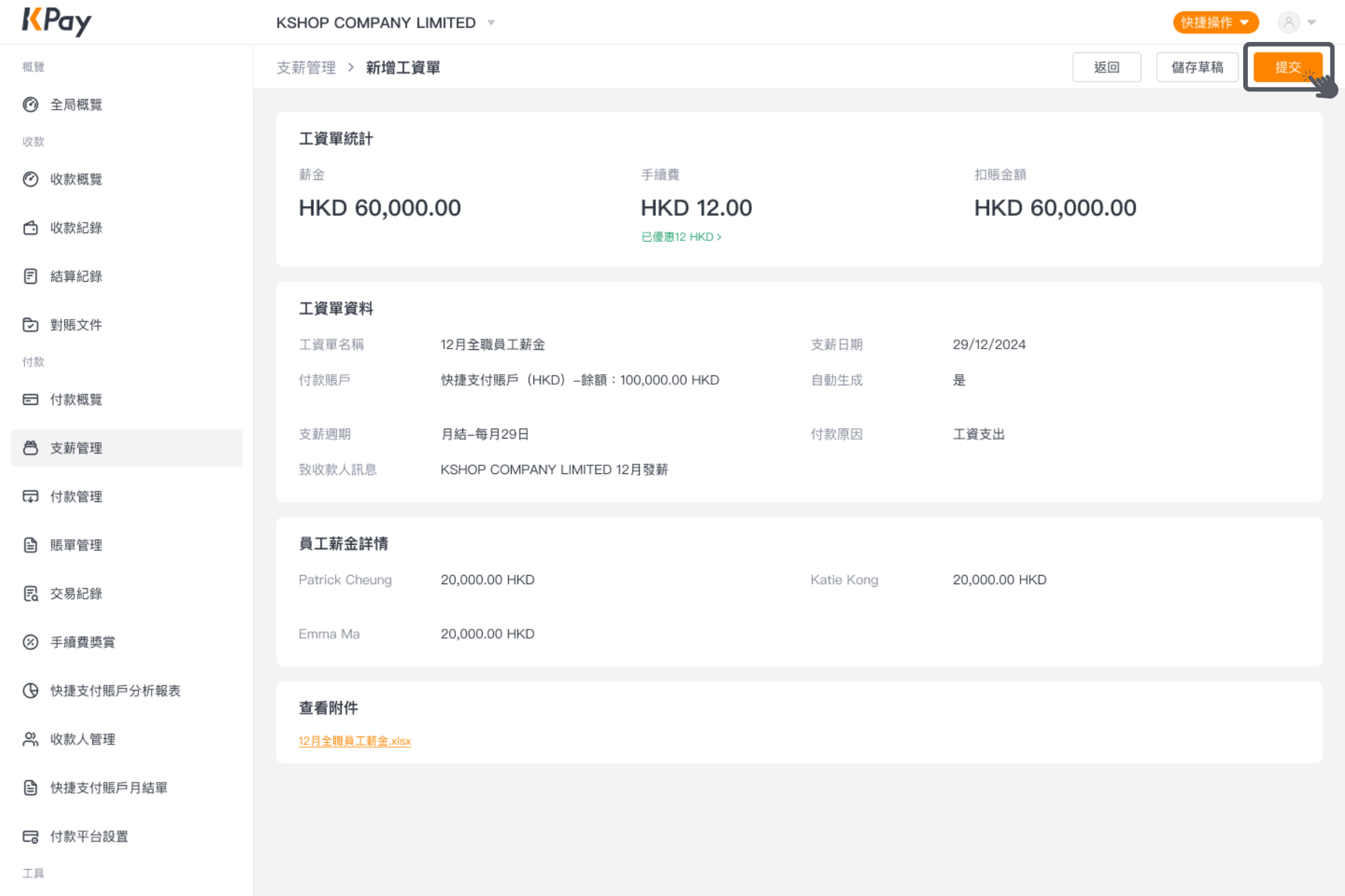Click fee value HKD 12.00
The width and height of the screenshot is (1345, 896).
click(x=696, y=208)
